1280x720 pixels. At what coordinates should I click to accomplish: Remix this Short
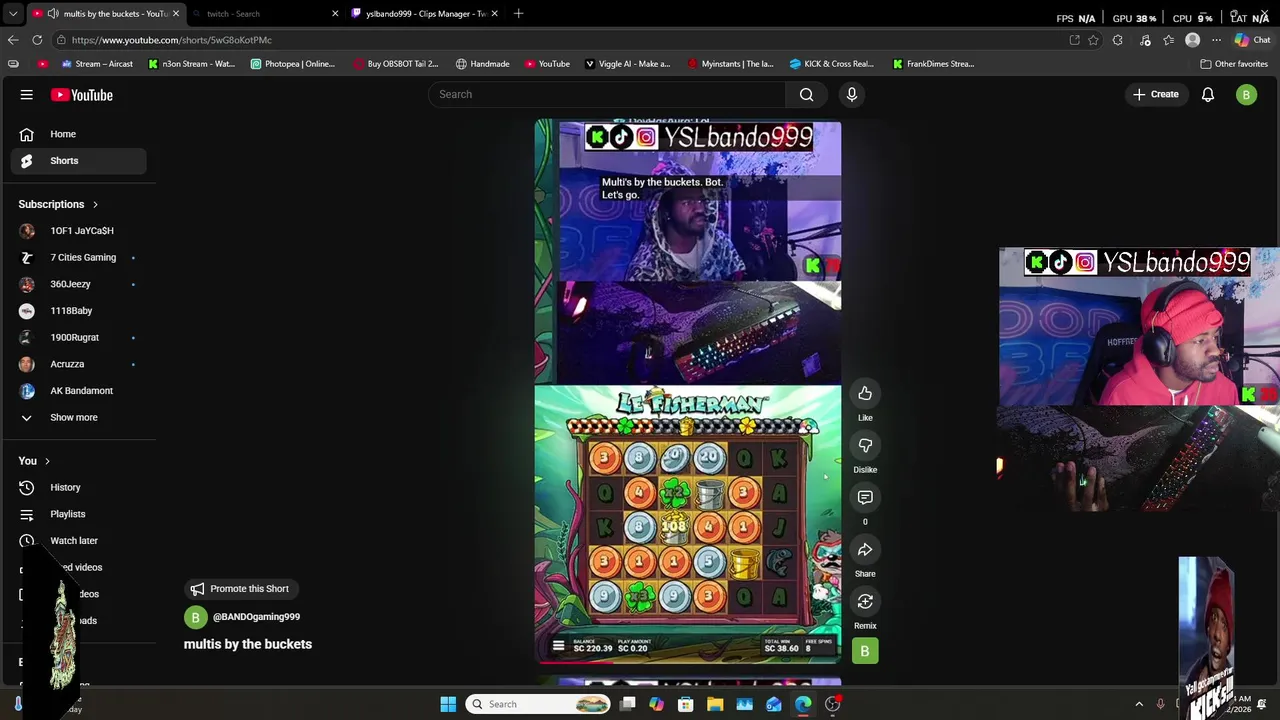tap(865, 601)
